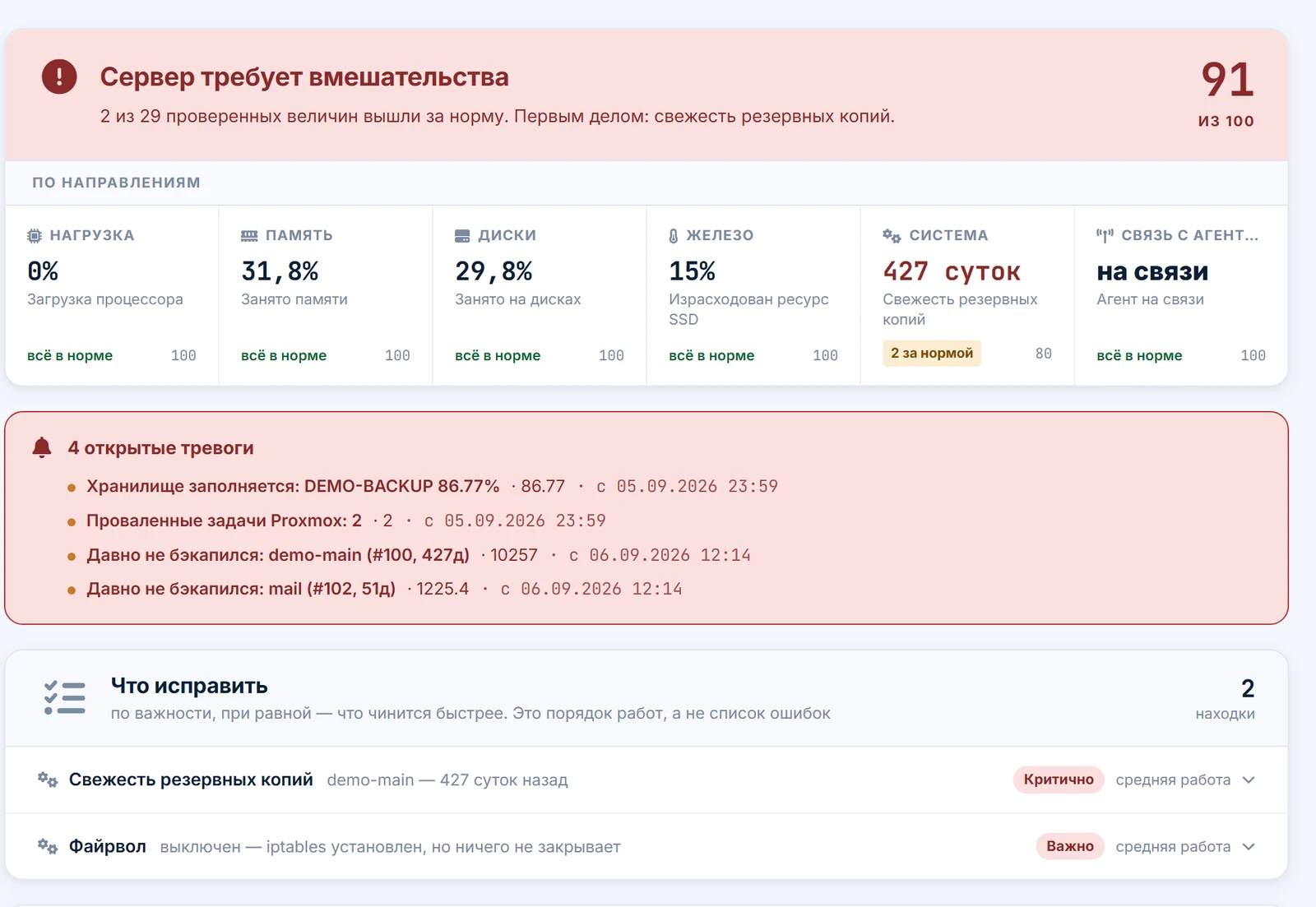Image resolution: width=1316 pixels, height=907 pixels.
Task: Click 'всё в норме' under Израсходован ресурс SSD
Action: point(711,355)
